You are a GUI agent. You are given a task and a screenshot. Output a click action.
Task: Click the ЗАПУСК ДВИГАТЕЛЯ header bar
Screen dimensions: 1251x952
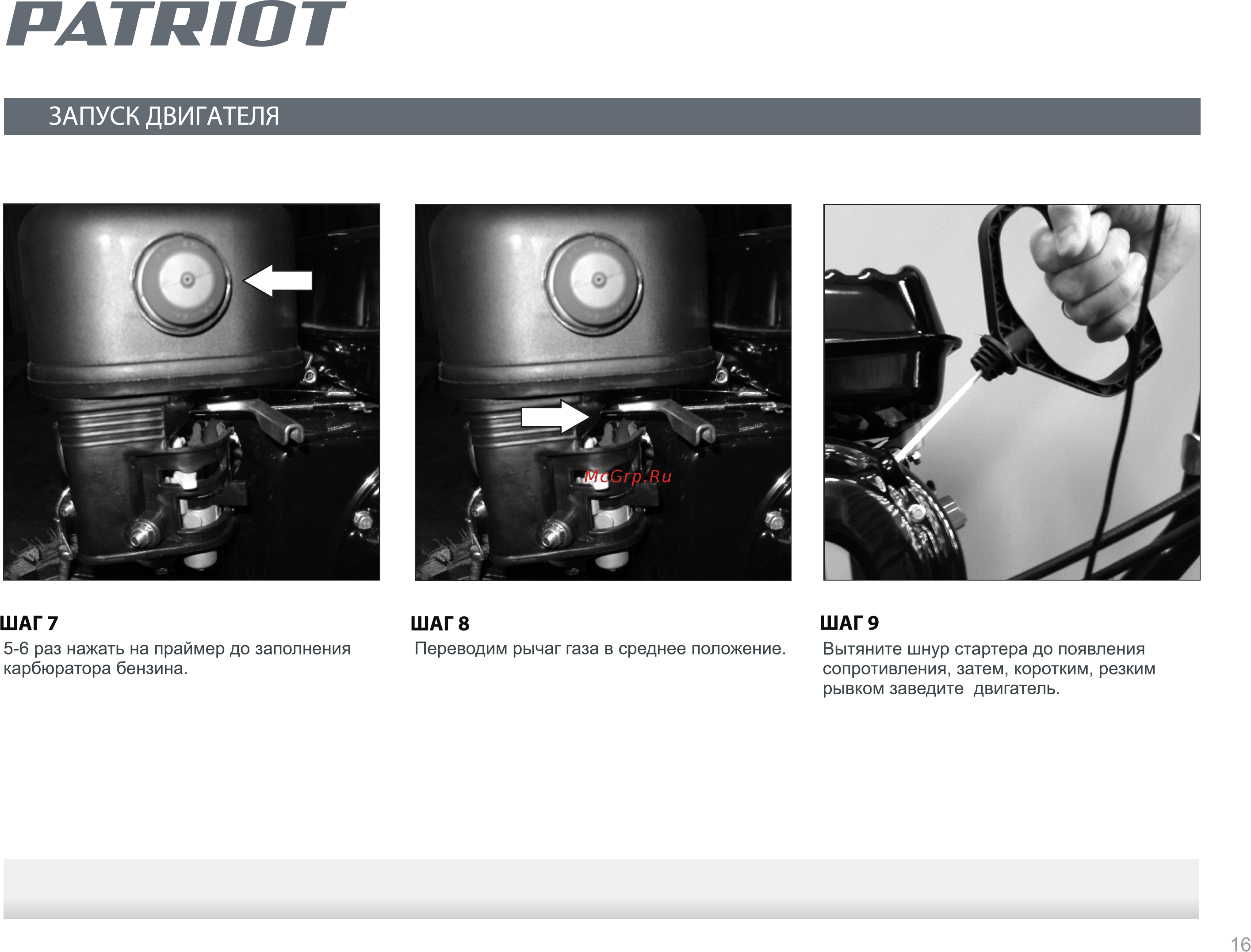click(x=602, y=116)
